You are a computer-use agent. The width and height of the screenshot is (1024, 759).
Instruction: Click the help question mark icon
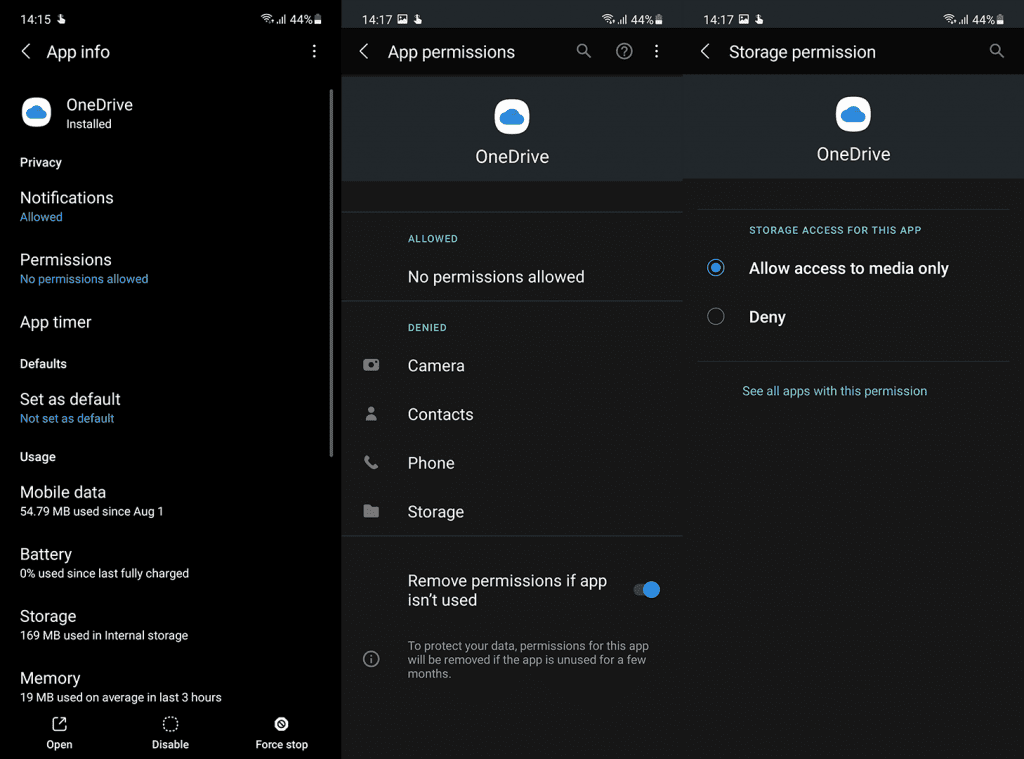[x=623, y=51]
